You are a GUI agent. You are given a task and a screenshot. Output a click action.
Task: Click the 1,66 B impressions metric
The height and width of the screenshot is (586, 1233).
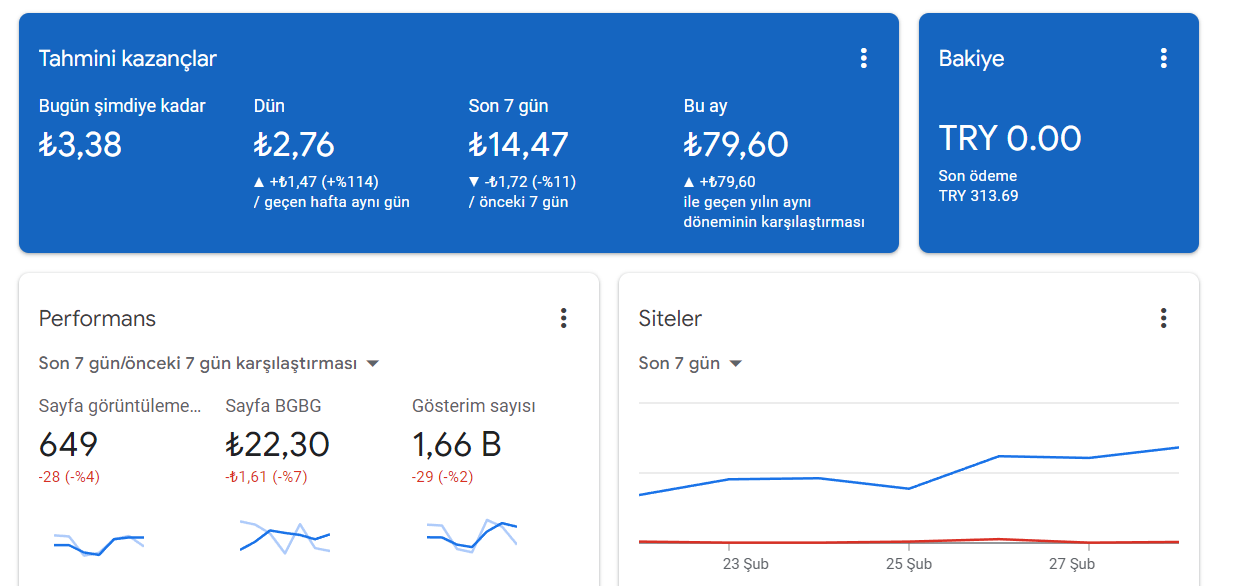pyautogui.click(x=457, y=444)
